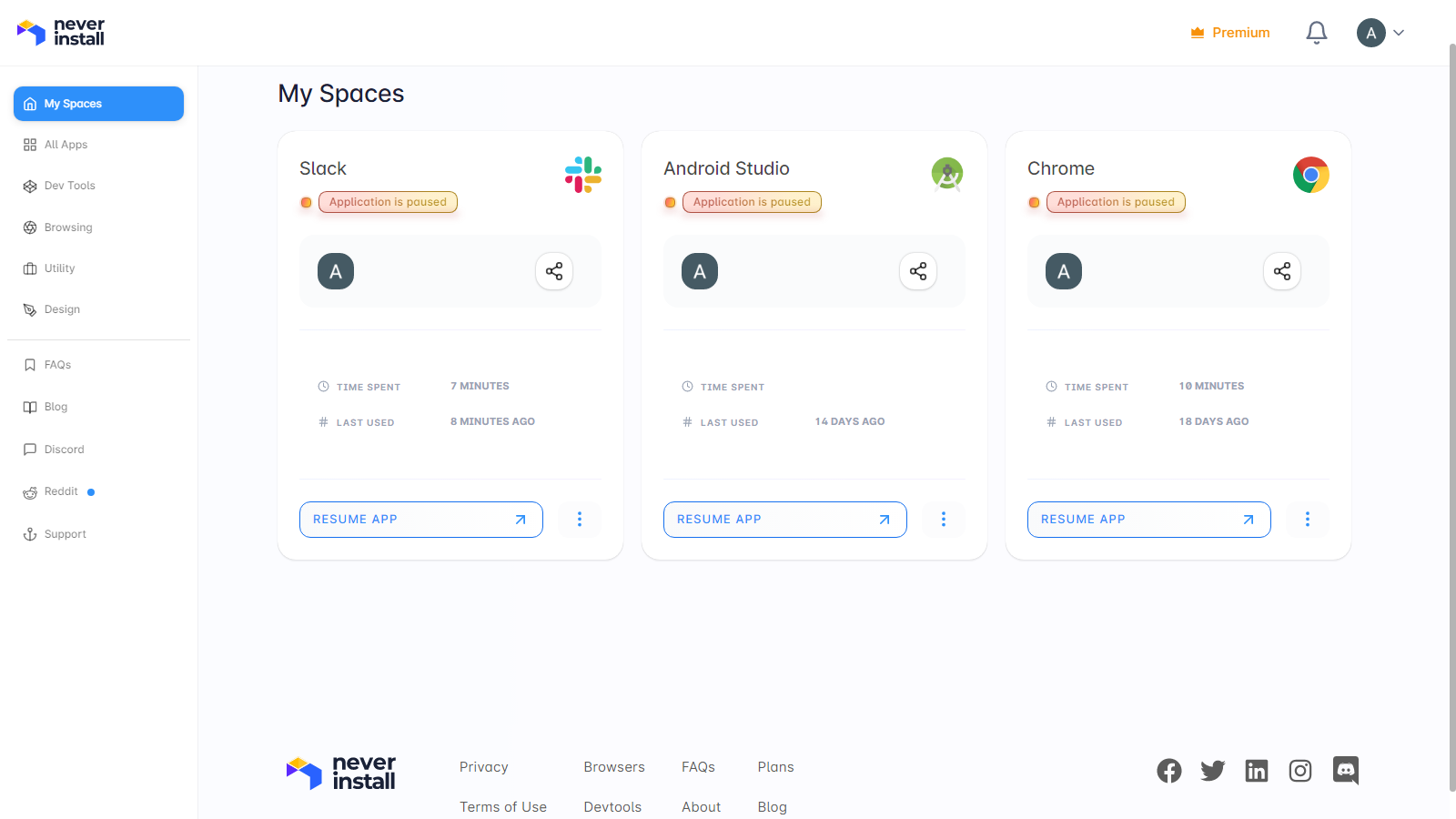This screenshot has width=1456, height=819.
Task: Open the notifications bell
Action: pyautogui.click(x=1316, y=33)
